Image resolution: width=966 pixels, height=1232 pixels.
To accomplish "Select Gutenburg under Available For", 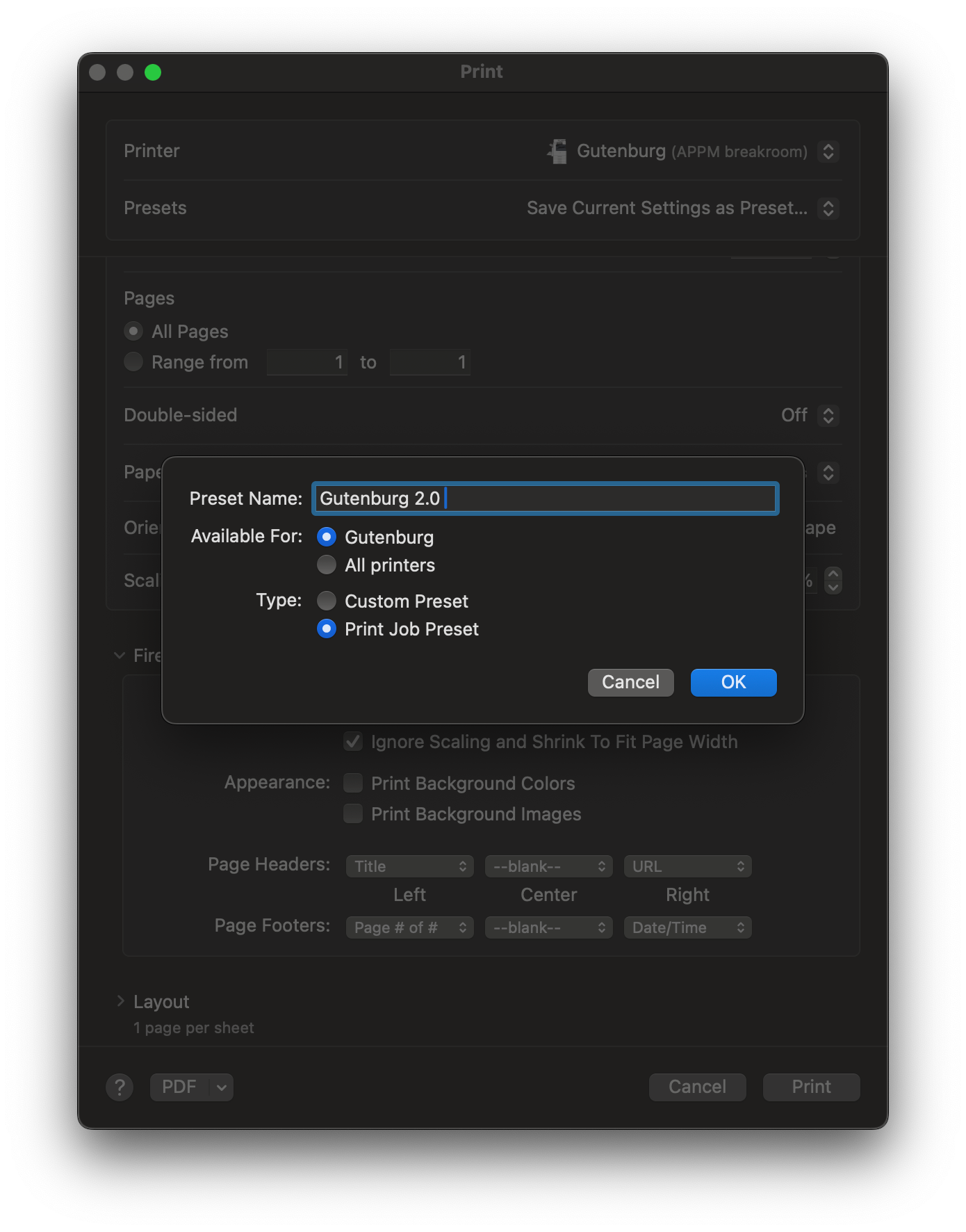I will (327, 537).
